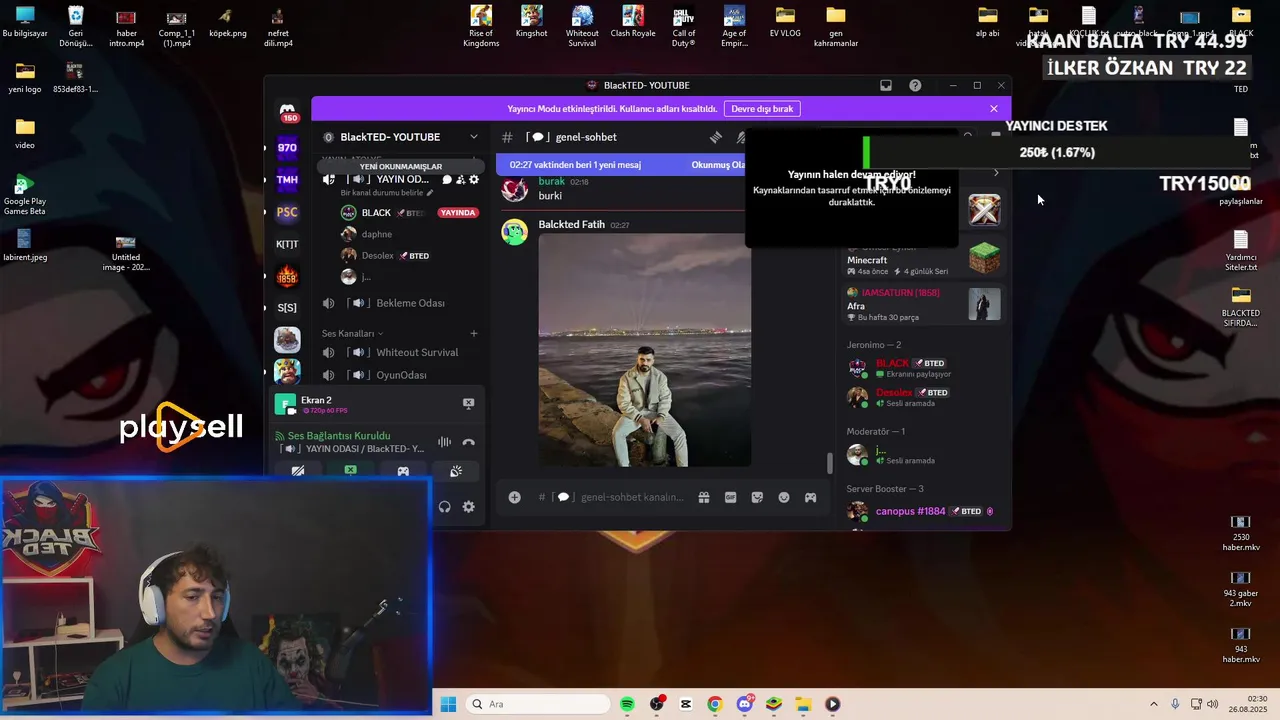The height and width of the screenshot is (720, 1280).
Task: Dismiss the streamer mode banner
Action: point(994,108)
